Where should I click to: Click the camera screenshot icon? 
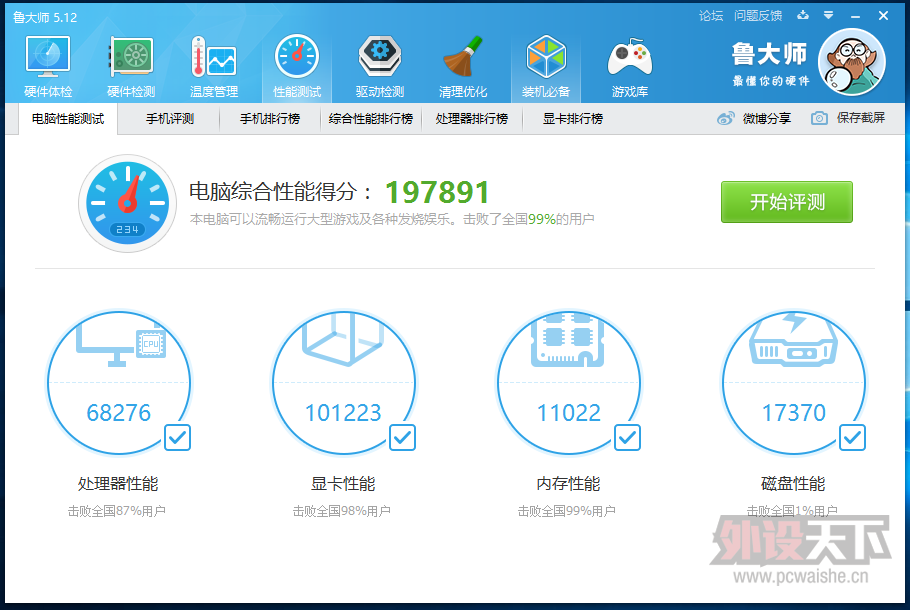[x=819, y=118]
